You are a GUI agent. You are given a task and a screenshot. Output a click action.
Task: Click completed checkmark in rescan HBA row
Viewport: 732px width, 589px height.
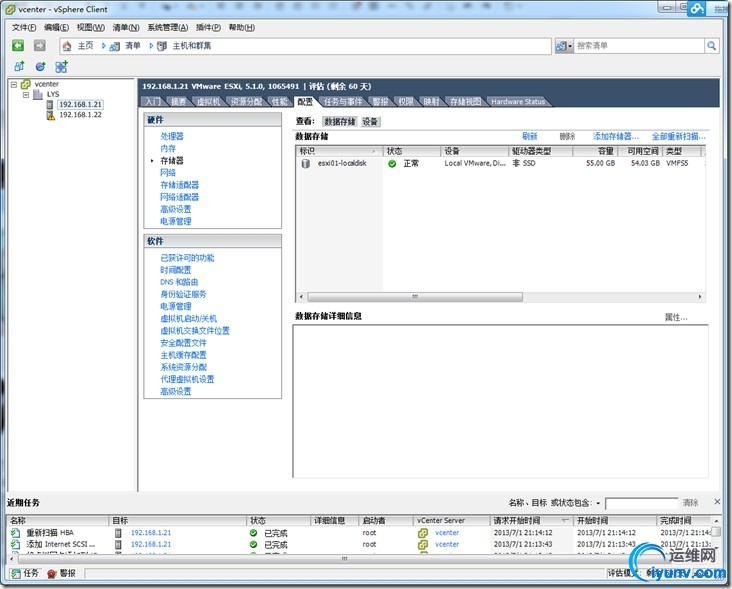point(253,533)
